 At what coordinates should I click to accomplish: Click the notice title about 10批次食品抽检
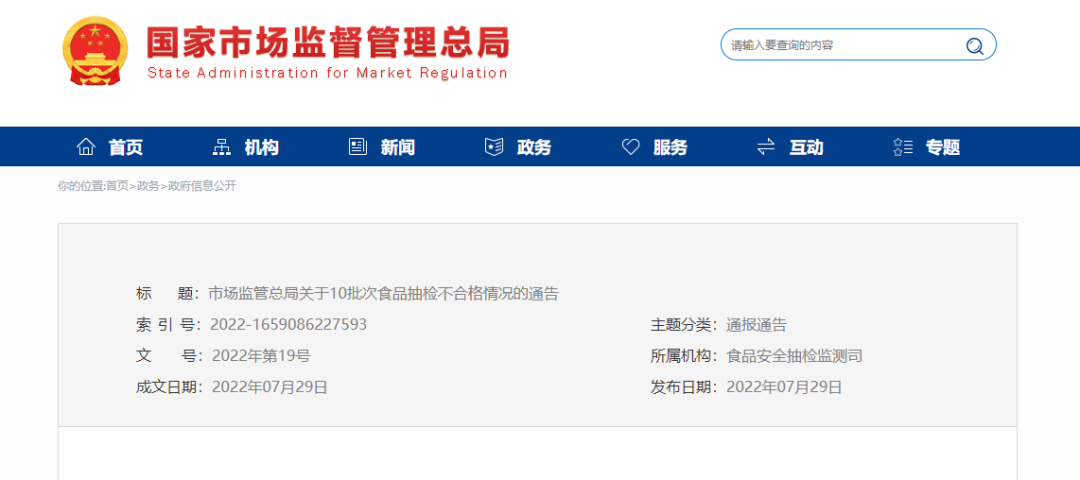[x=383, y=294]
